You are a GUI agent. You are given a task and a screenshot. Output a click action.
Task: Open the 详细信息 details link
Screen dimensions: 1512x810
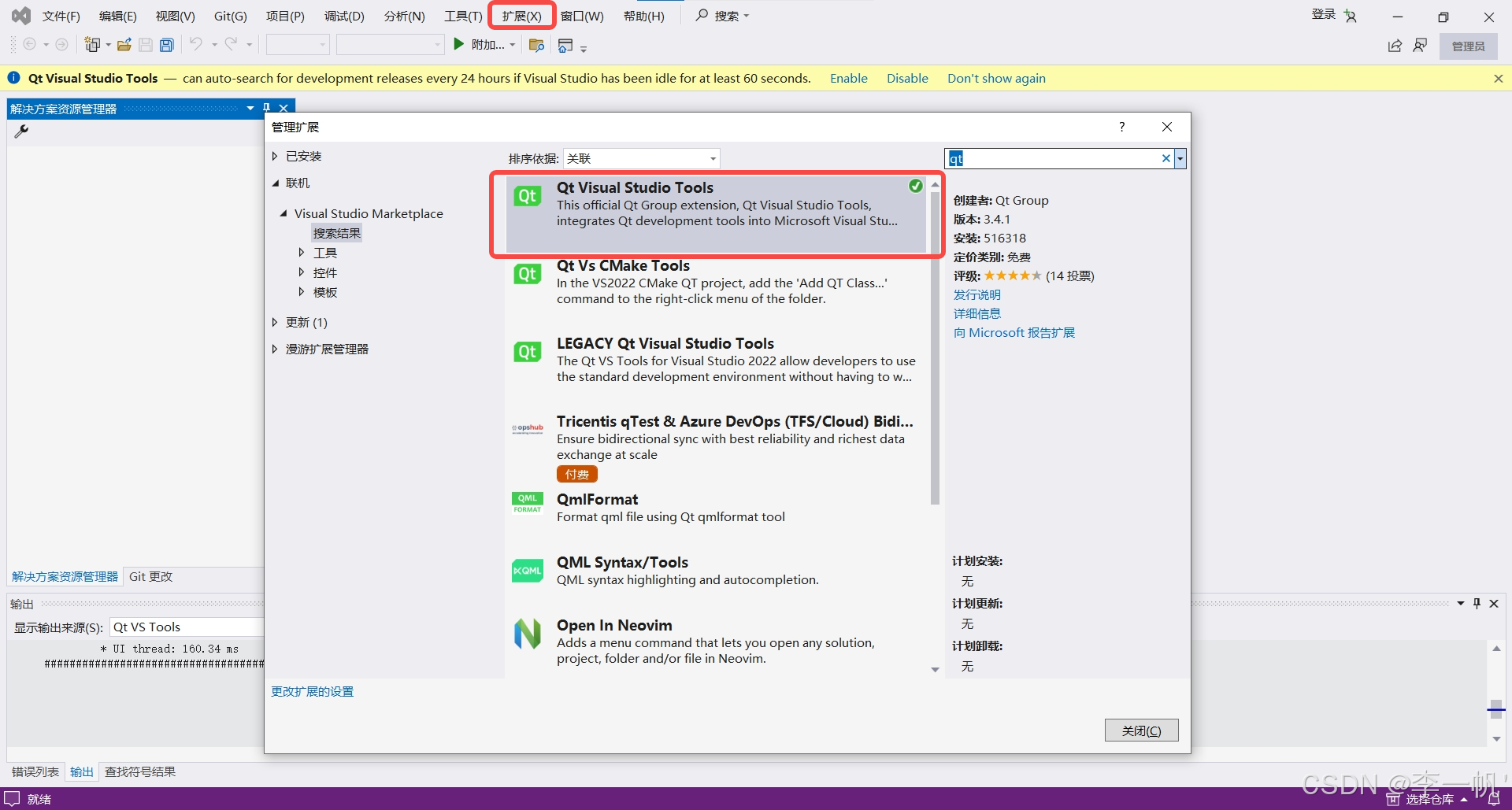click(x=976, y=313)
